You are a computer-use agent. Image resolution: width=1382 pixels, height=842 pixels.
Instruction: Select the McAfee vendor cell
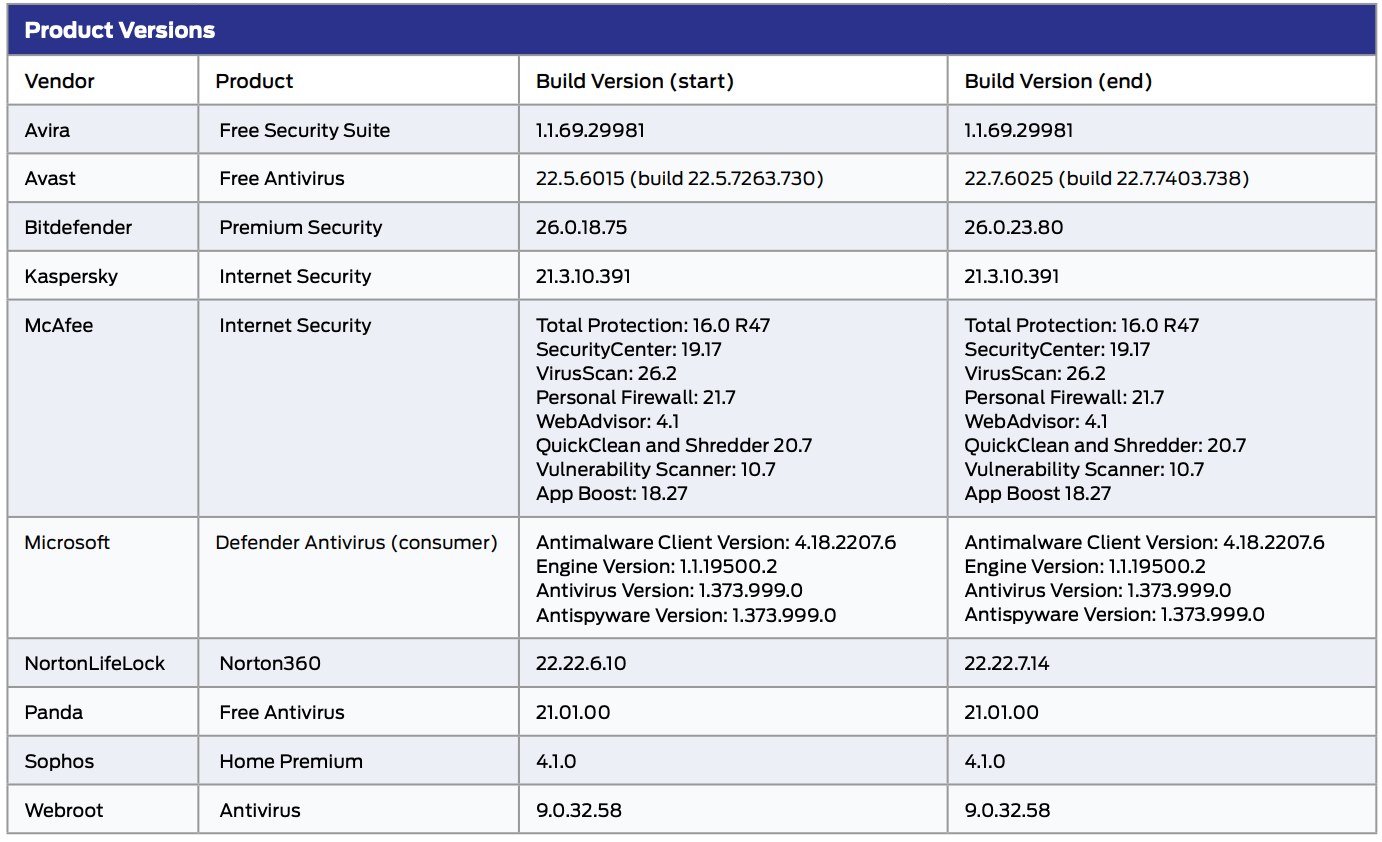click(59, 325)
